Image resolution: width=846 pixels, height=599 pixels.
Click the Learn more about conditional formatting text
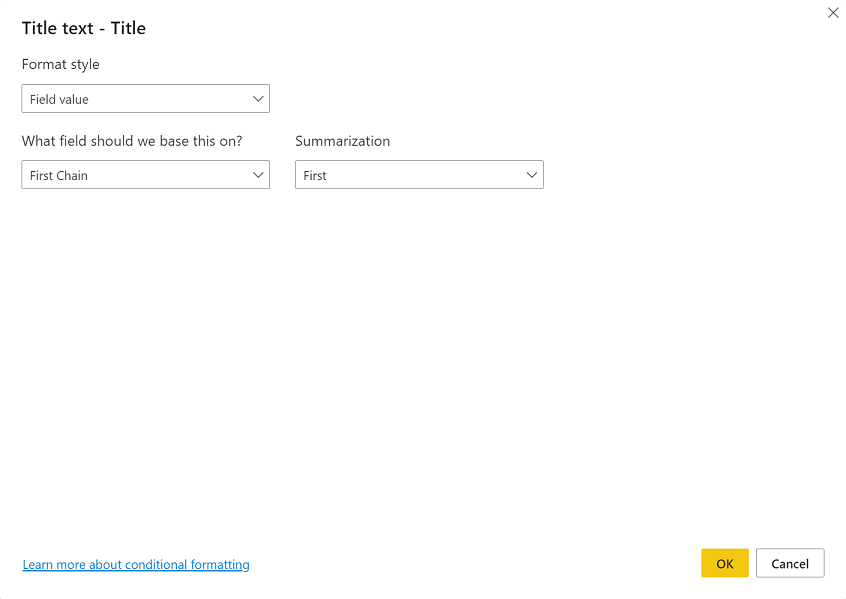(x=135, y=564)
